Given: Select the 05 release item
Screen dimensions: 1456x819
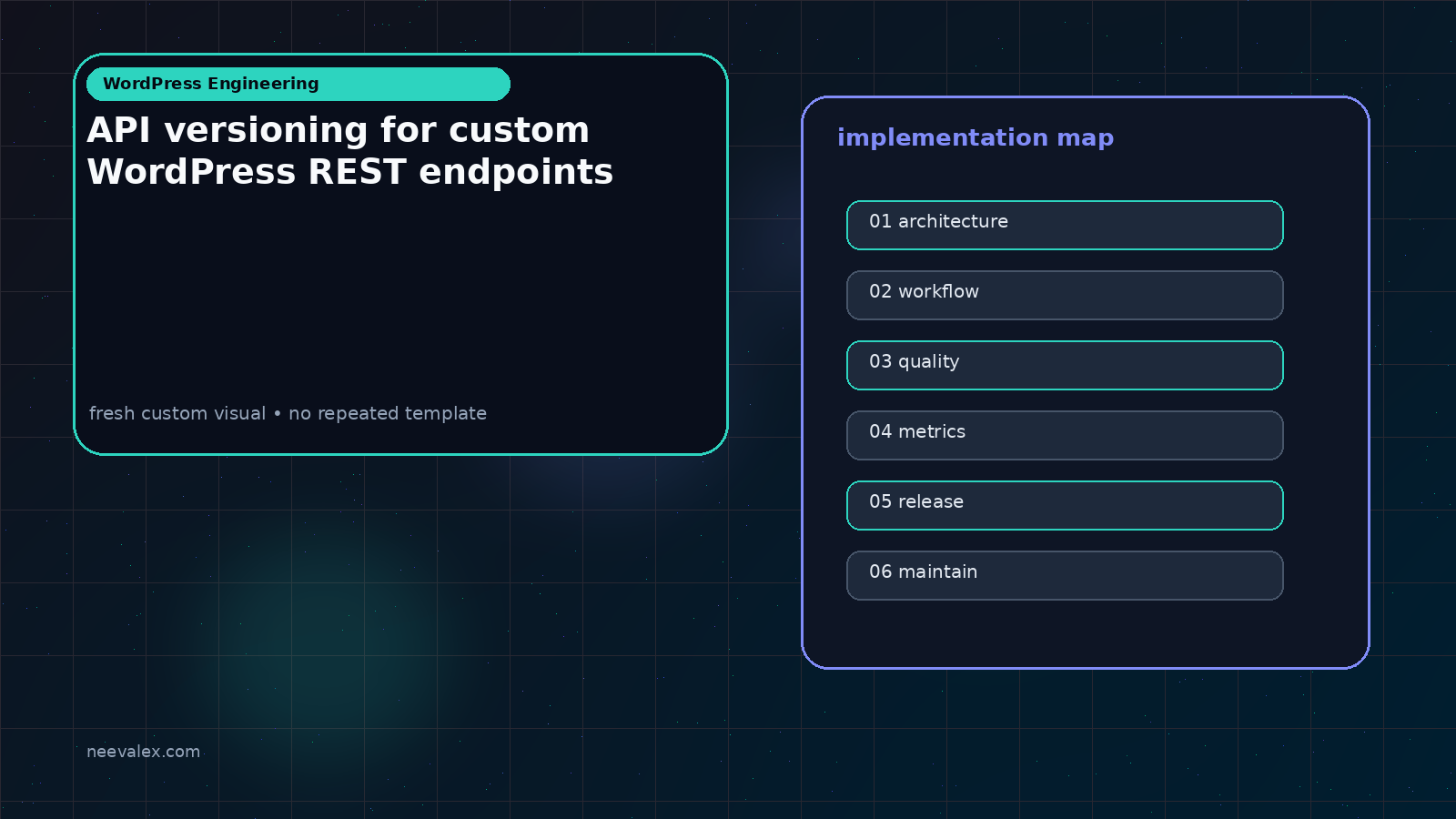Looking at the screenshot, I should (1065, 505).
